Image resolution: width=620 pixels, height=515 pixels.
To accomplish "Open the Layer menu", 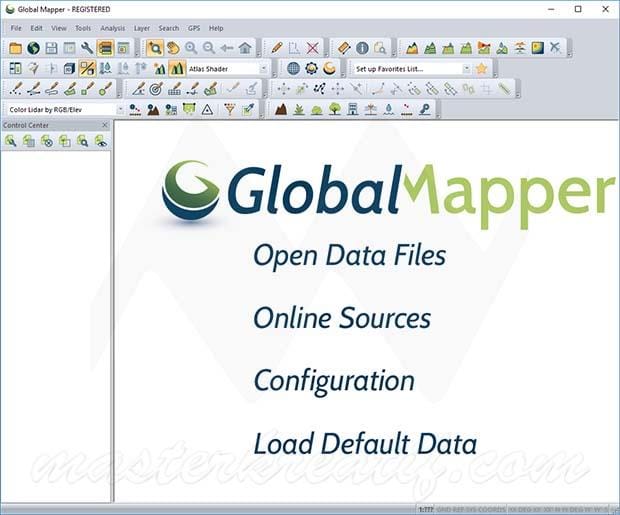I will click(142, 28).
